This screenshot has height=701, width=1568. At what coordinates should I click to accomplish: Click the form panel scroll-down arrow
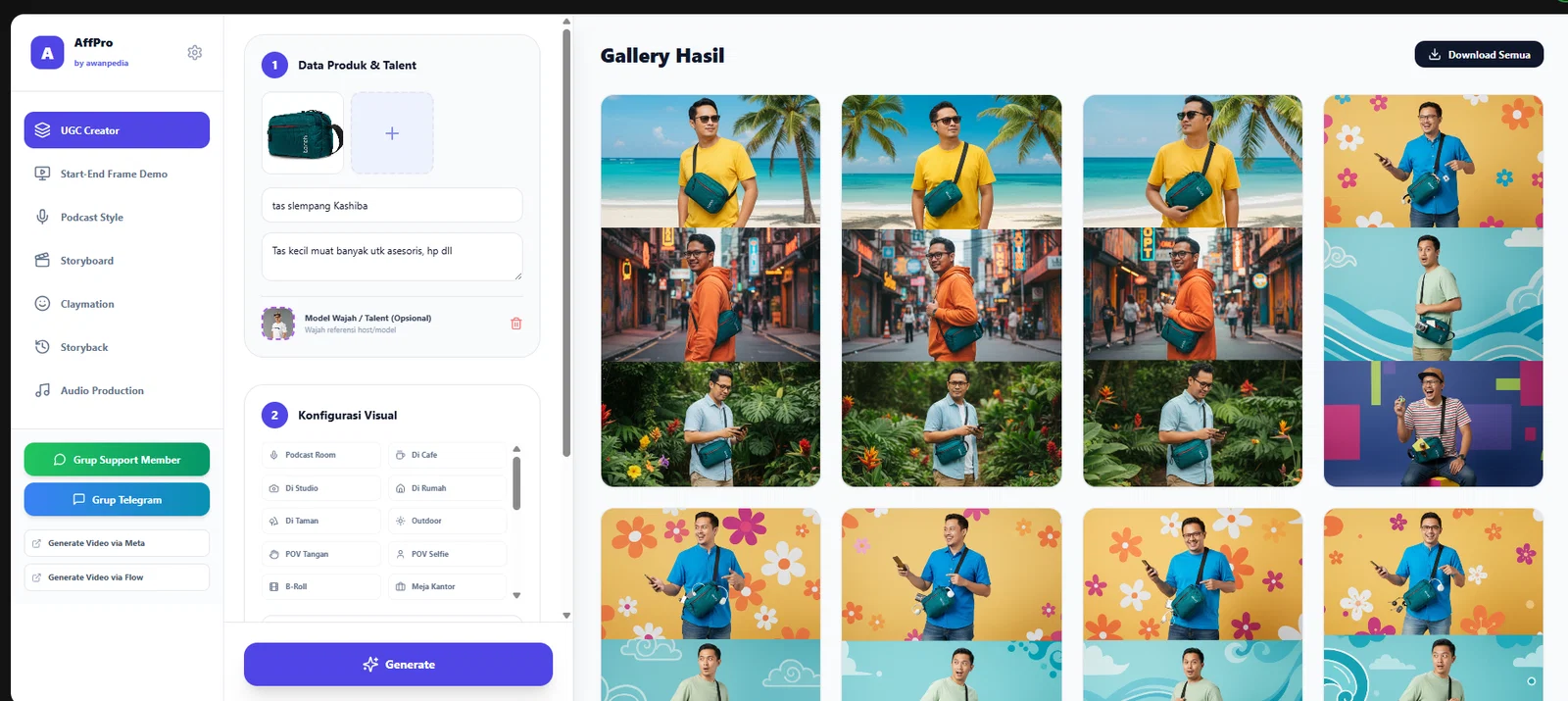(x=566, y=616)
